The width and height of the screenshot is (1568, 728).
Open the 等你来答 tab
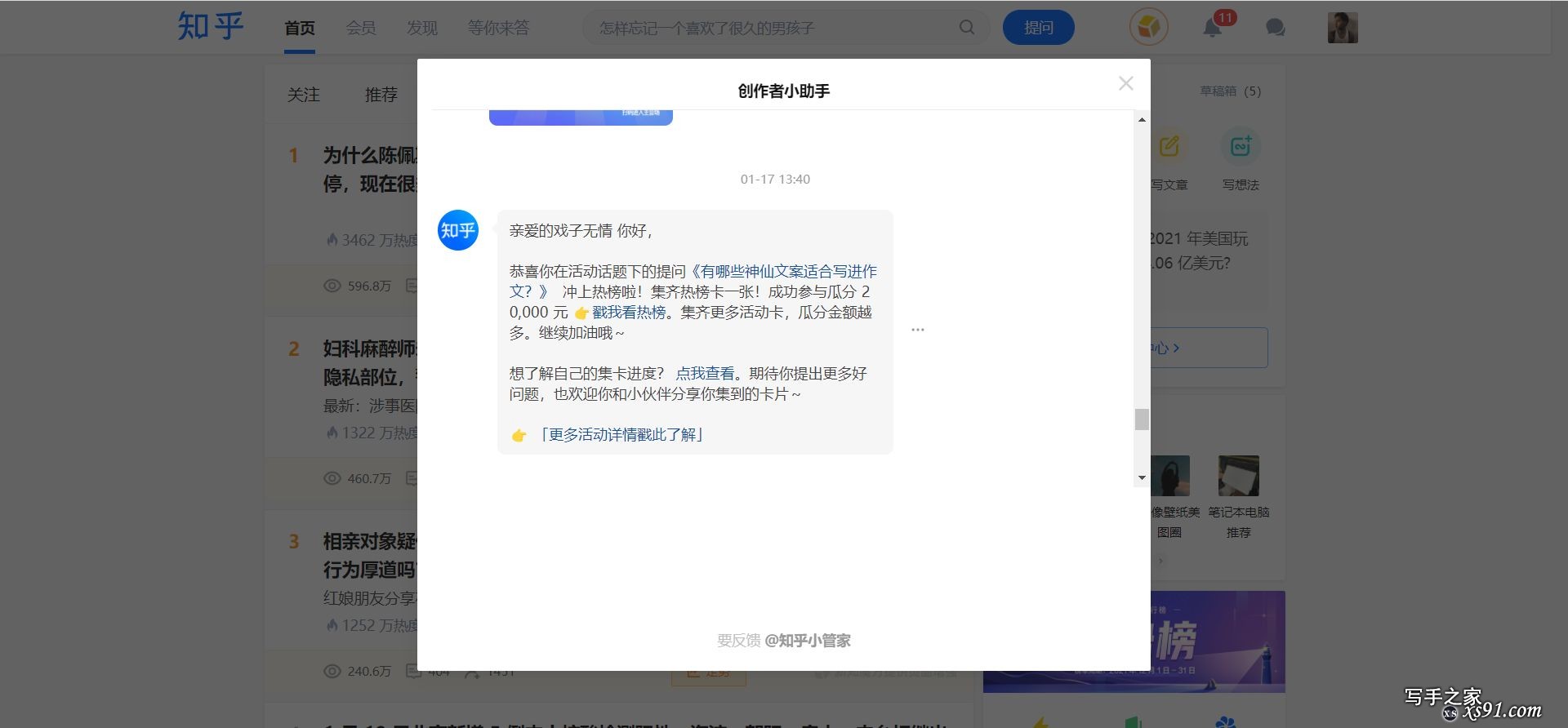tap(498, 28)
